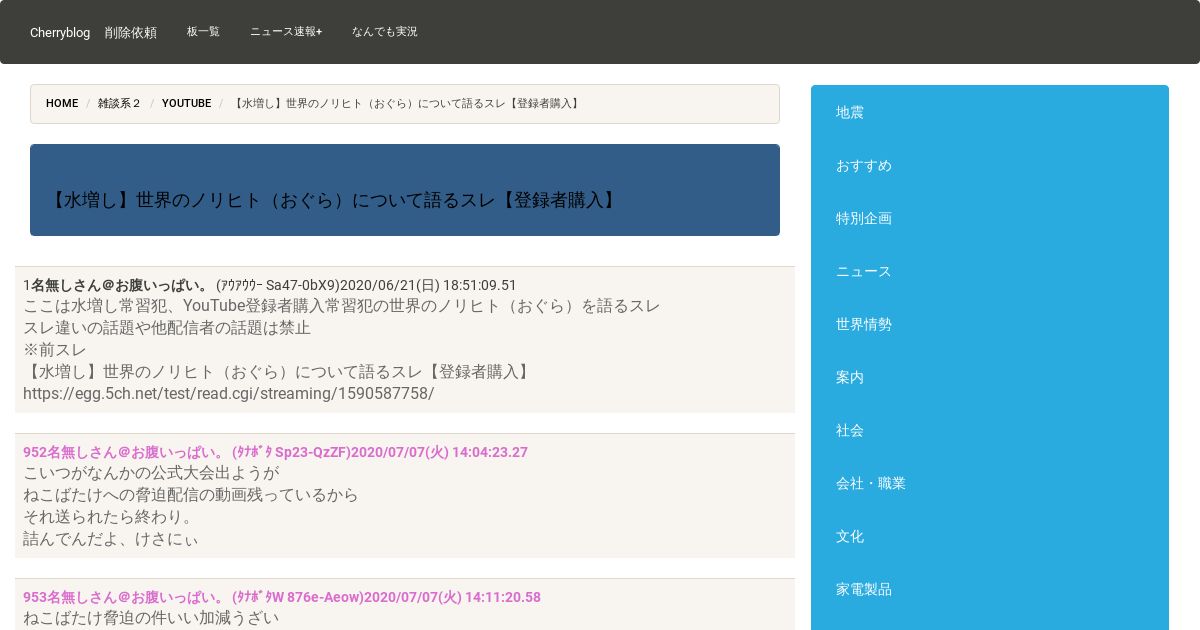Click YOUTUBE breadcrumb link
The image size is (1200, 630).
[187, 103]
